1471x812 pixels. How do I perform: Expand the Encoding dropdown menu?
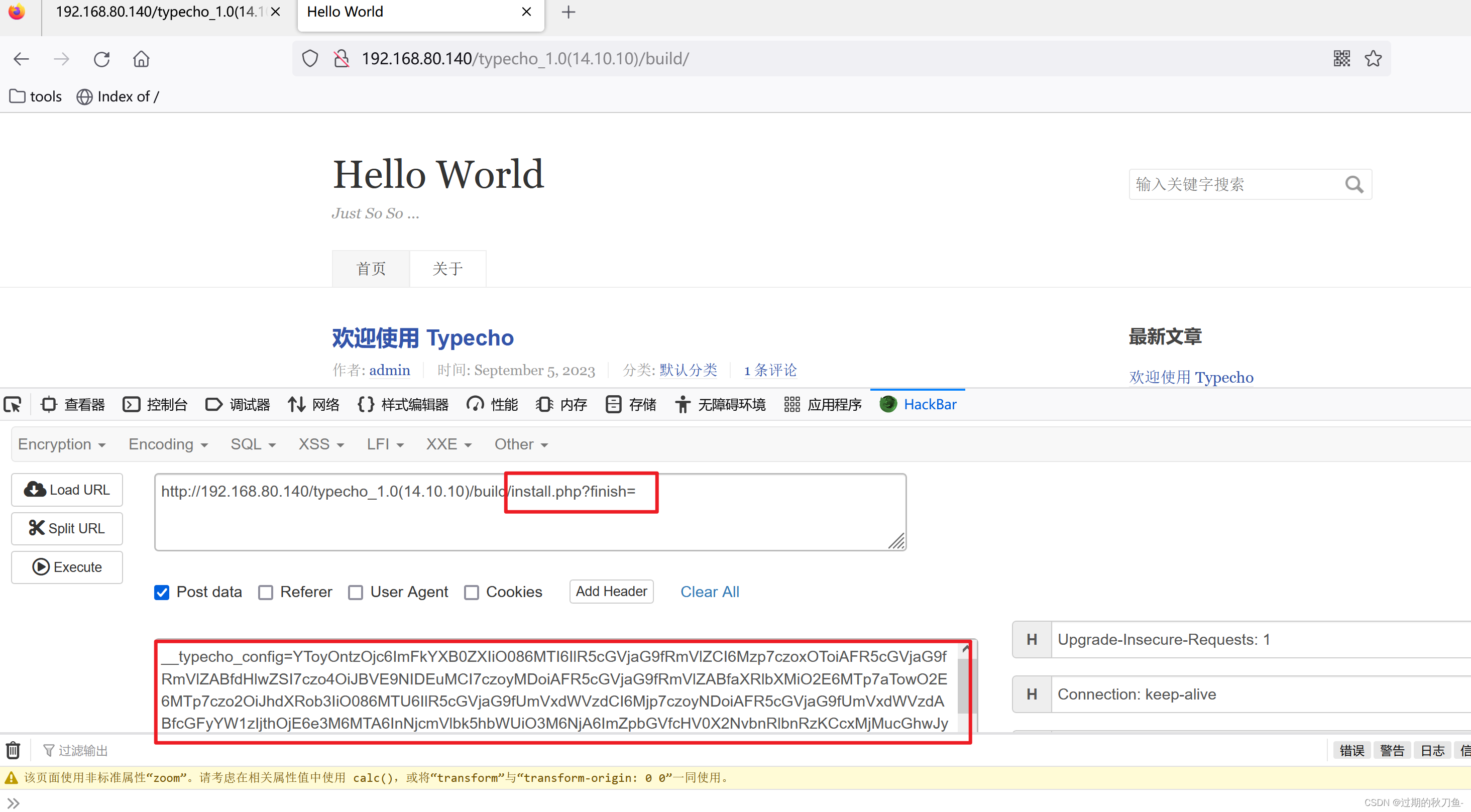(168, 444)
